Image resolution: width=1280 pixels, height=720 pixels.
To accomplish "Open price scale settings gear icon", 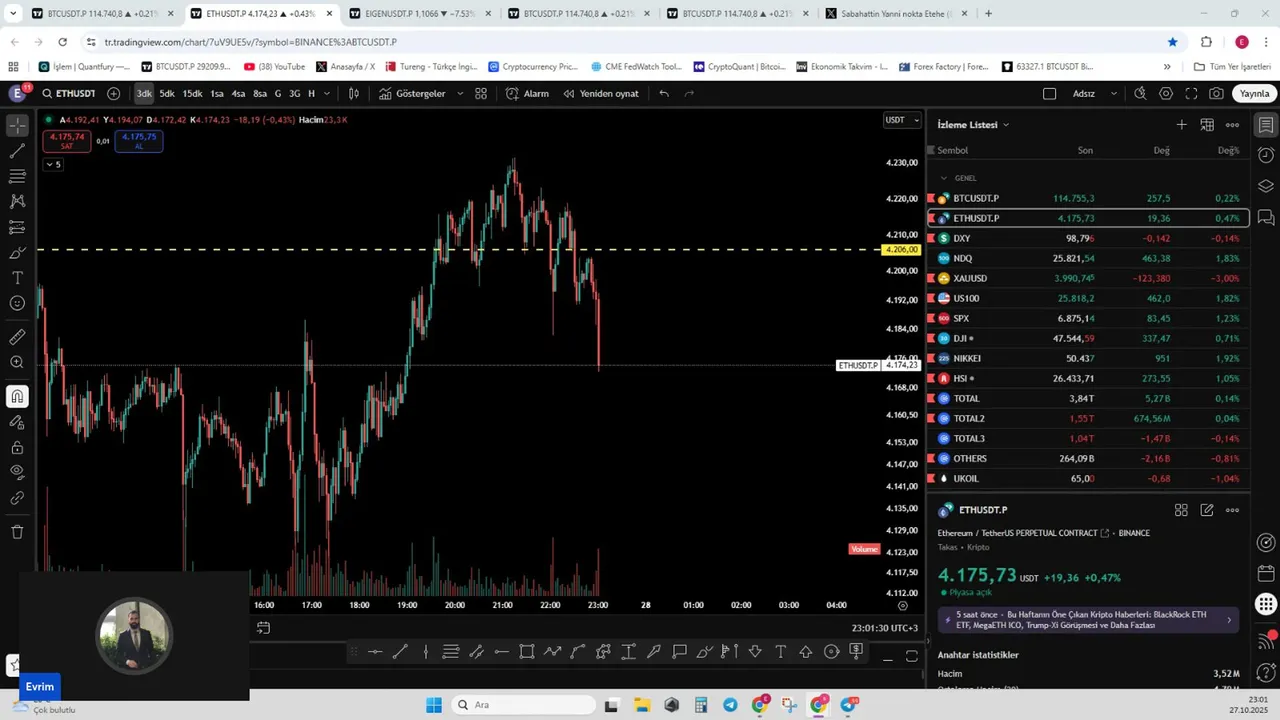I will coord(903,605).
